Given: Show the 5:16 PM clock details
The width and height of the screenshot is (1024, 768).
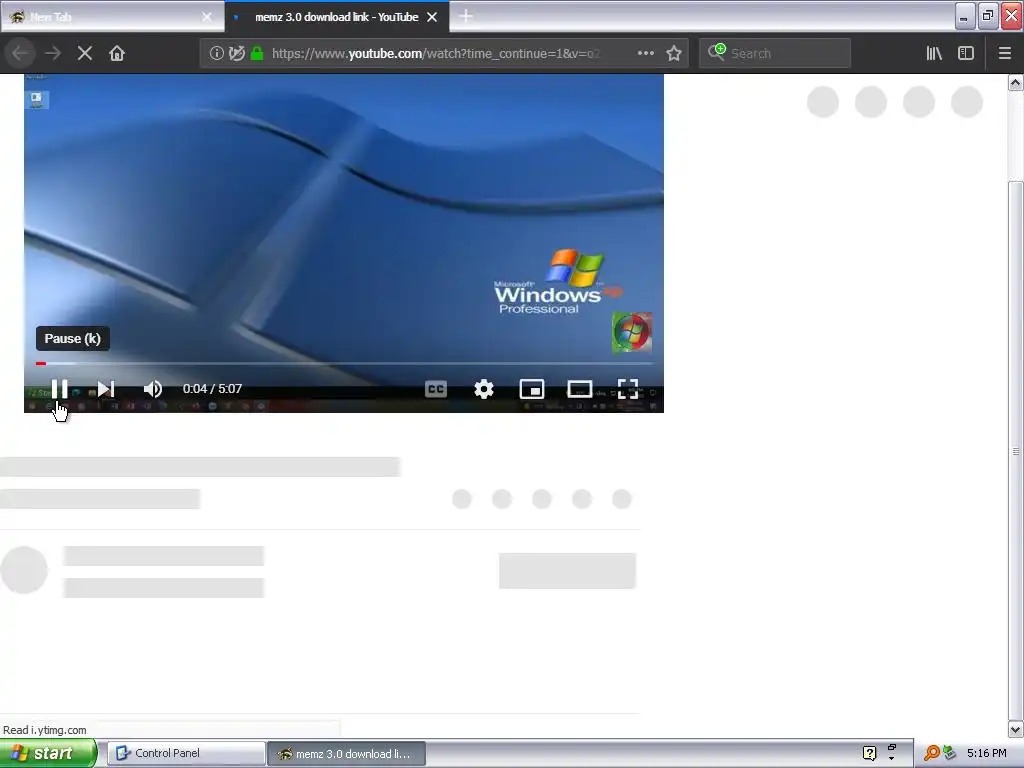Looking at the screenshot, I should [x=986, y=753].
